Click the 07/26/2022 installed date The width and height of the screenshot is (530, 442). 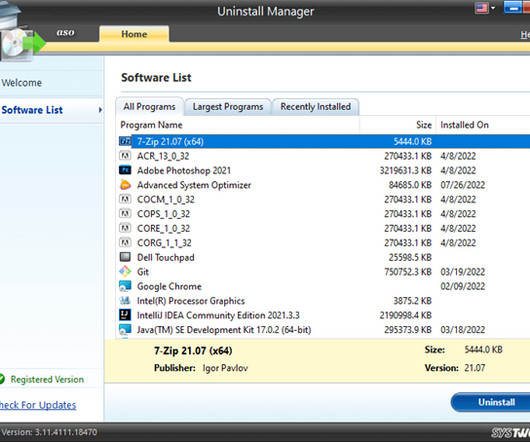(x=462, y=185)
